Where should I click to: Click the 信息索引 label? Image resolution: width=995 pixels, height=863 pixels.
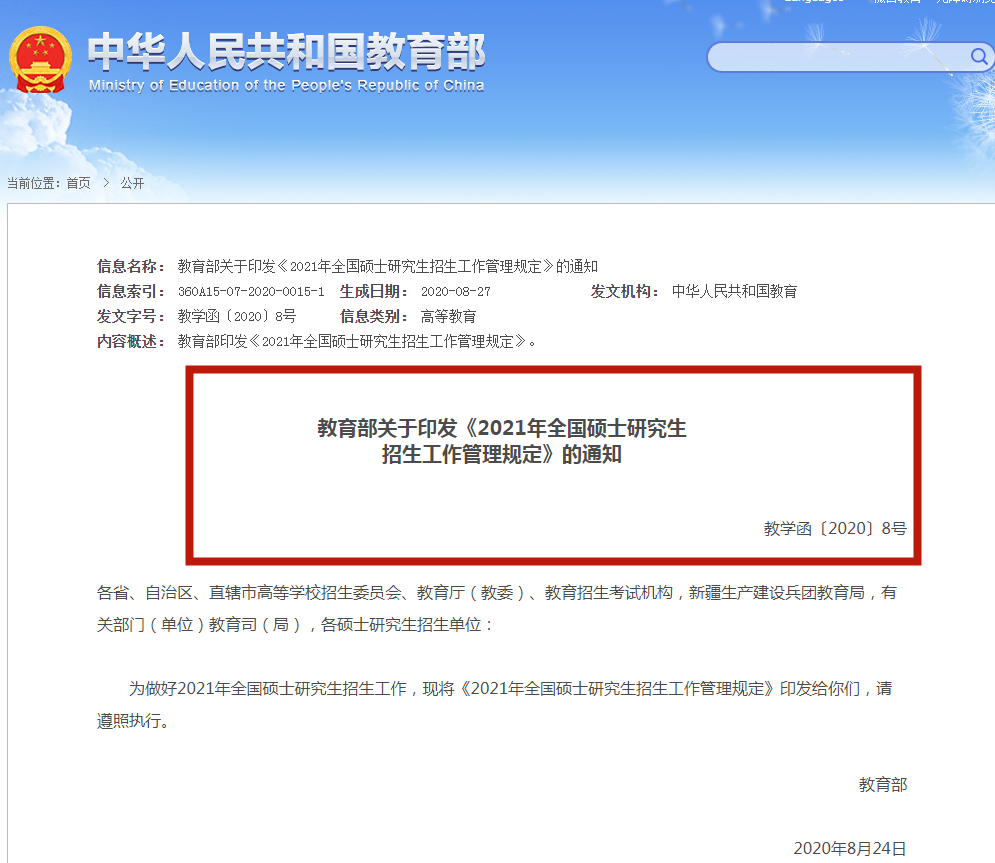point(131,291)
